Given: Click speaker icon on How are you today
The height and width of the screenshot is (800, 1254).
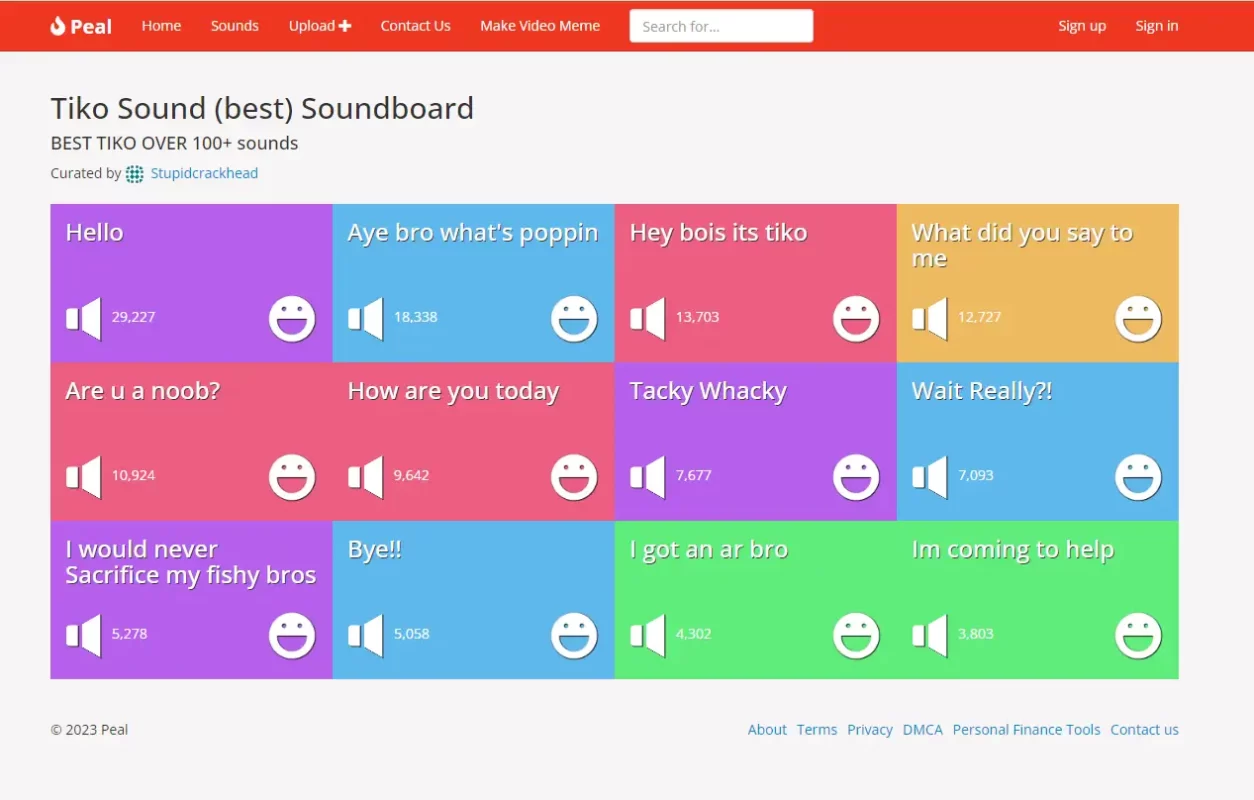Looking at the screenshot, I should pos(365,477).
